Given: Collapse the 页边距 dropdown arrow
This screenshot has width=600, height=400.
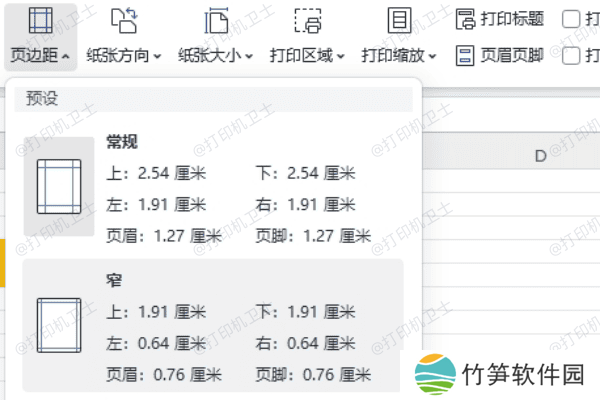Looking at the screenshot, I should 66,57.
